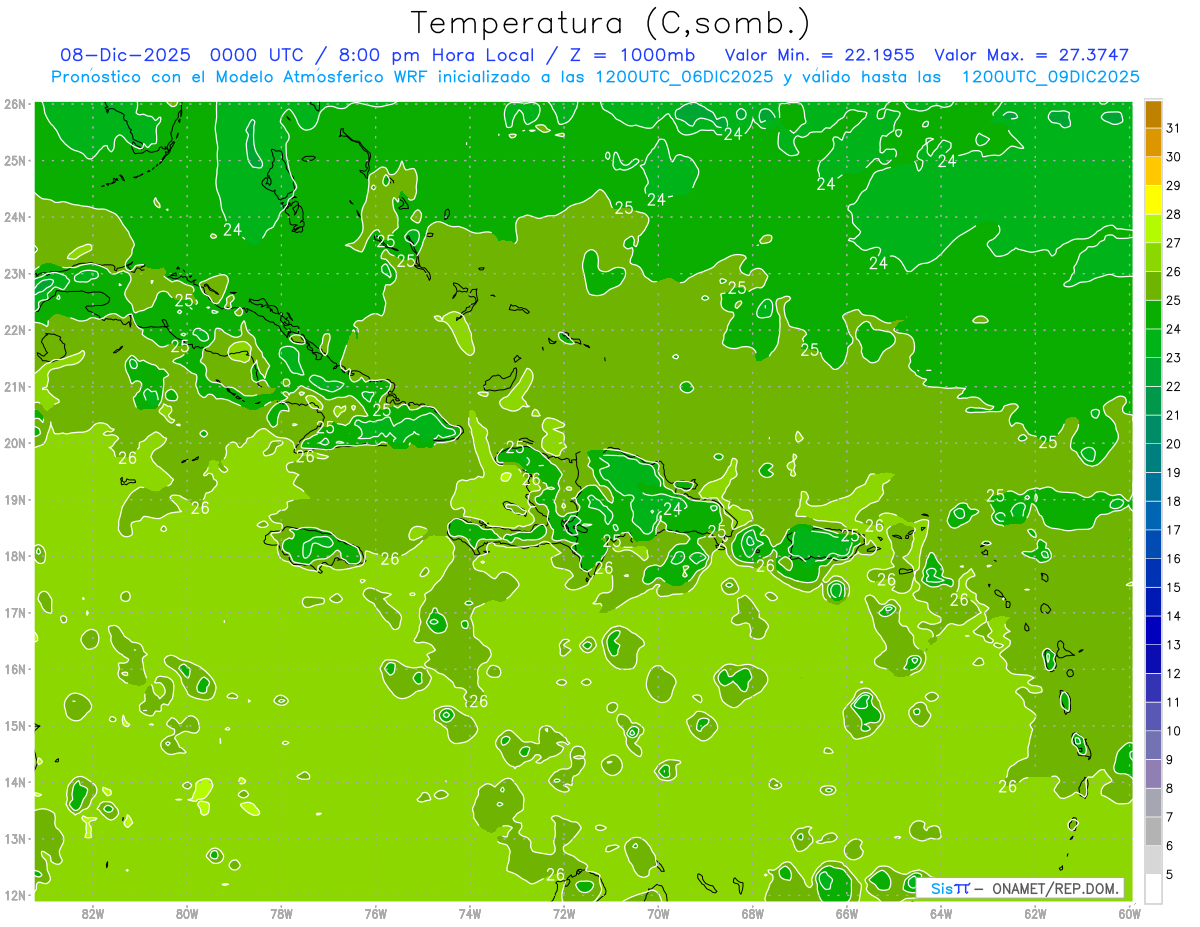
Task: Click the legend value 15
Action: (1173, 587)
